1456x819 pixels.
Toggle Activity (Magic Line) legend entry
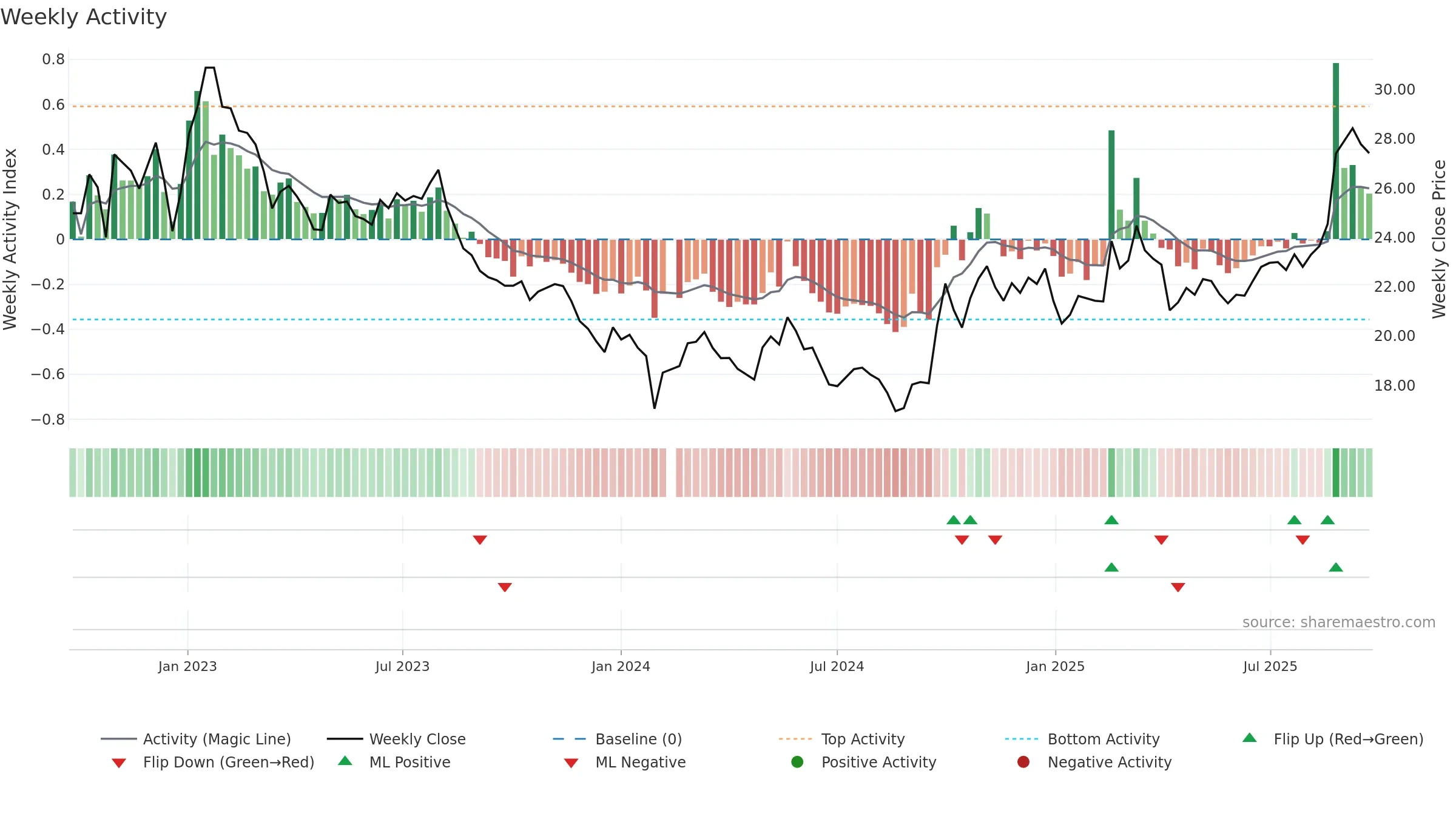196,739
